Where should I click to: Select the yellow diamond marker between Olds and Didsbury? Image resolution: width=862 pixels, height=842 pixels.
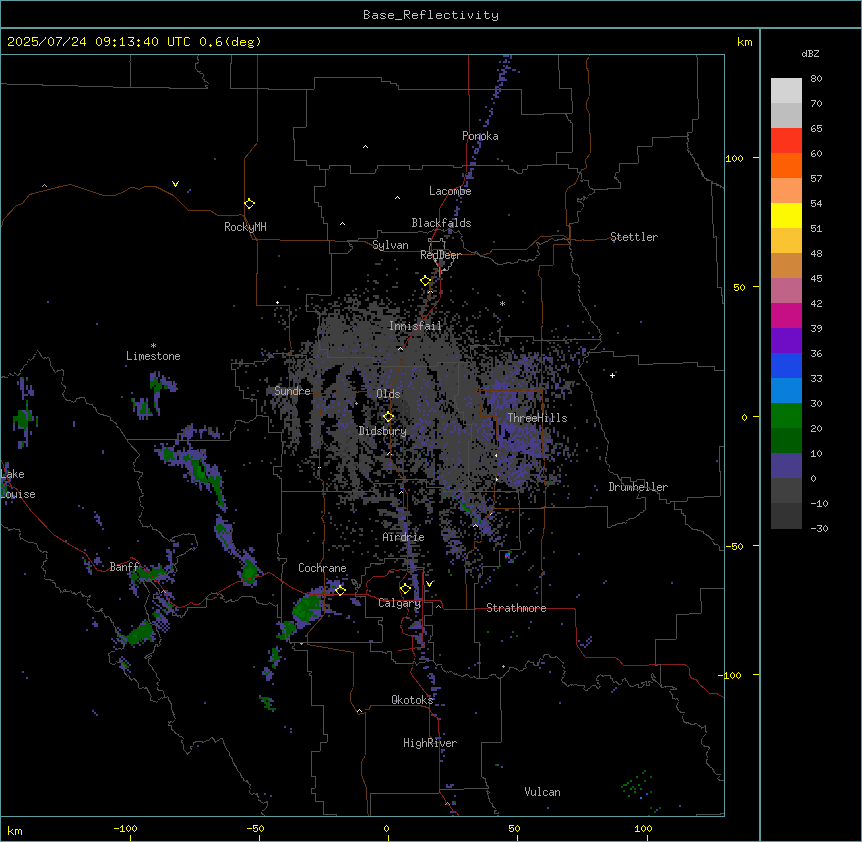coord(388,417)
